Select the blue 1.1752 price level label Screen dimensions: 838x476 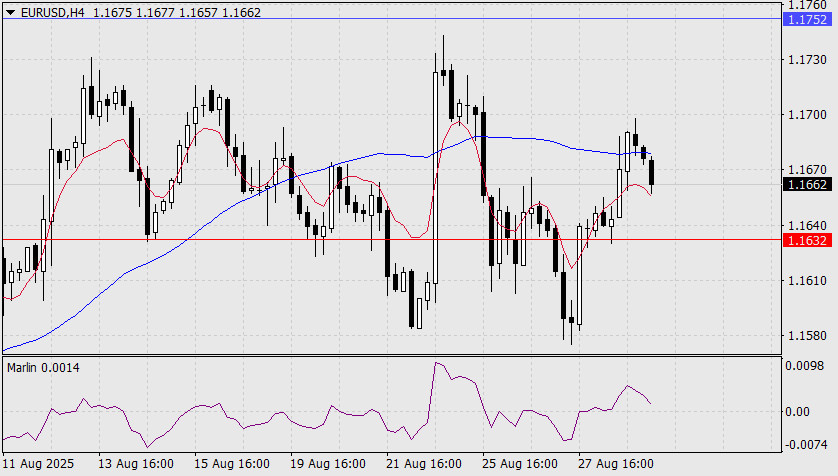[x=808, y=20]
